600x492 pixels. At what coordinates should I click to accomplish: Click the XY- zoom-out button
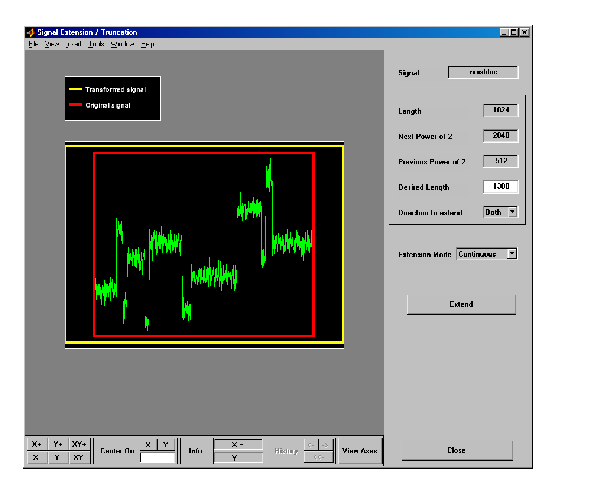click(x=79, y=458)
